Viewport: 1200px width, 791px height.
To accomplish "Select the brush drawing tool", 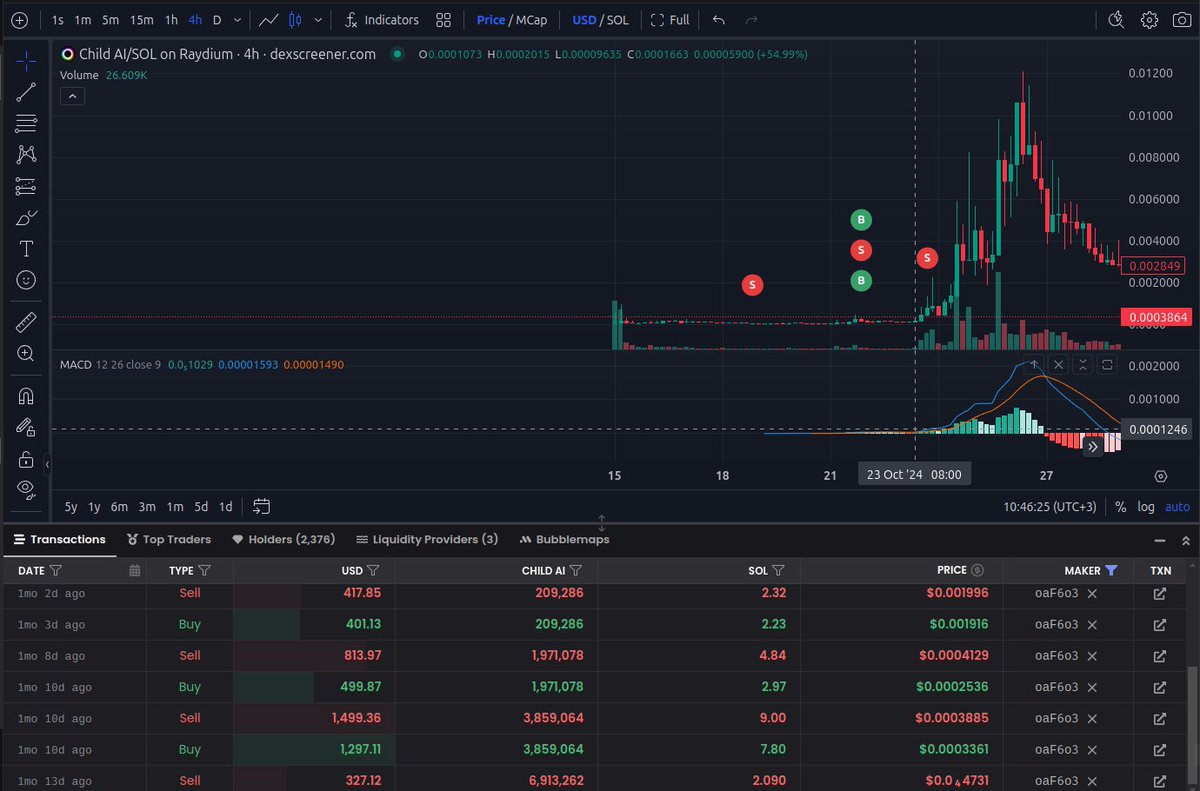I will (26, 217).
